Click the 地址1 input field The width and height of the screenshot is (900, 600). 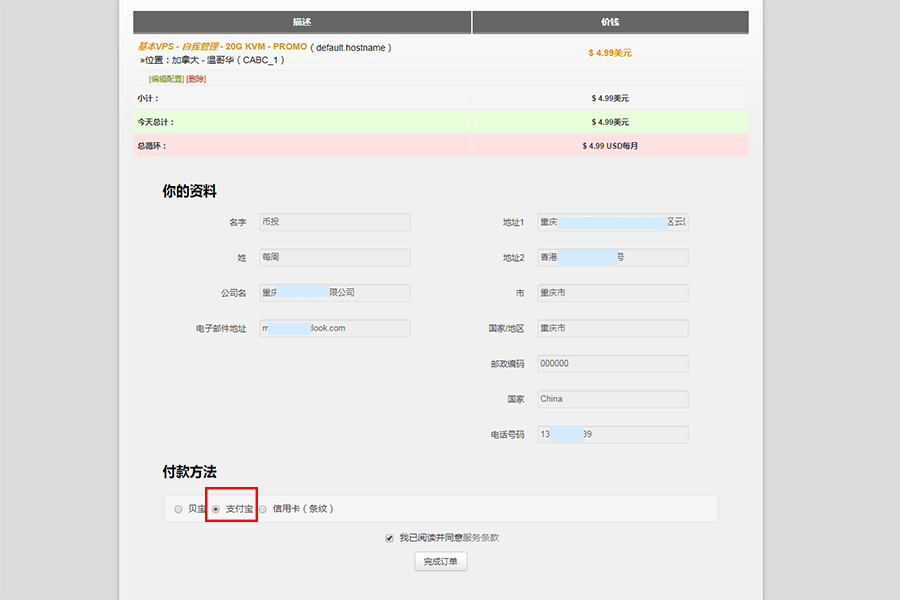612,221
